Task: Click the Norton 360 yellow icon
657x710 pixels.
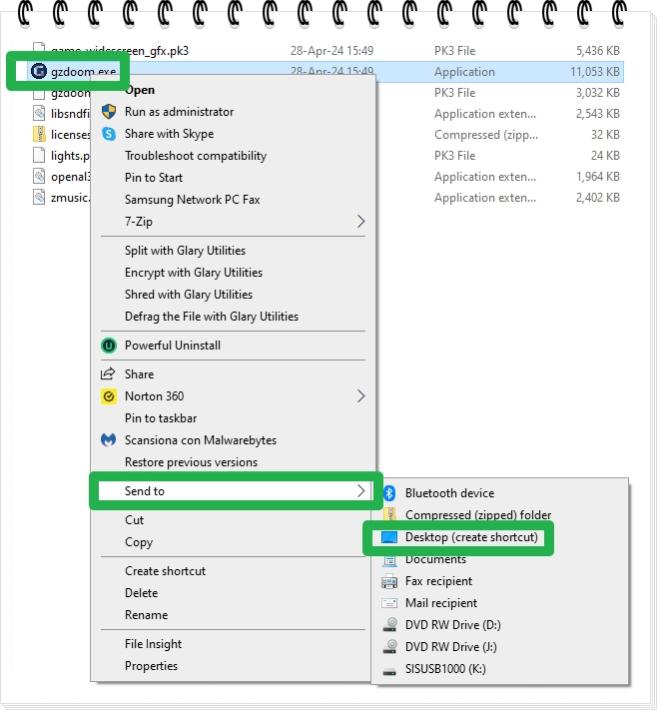Action: coord(109,396)
